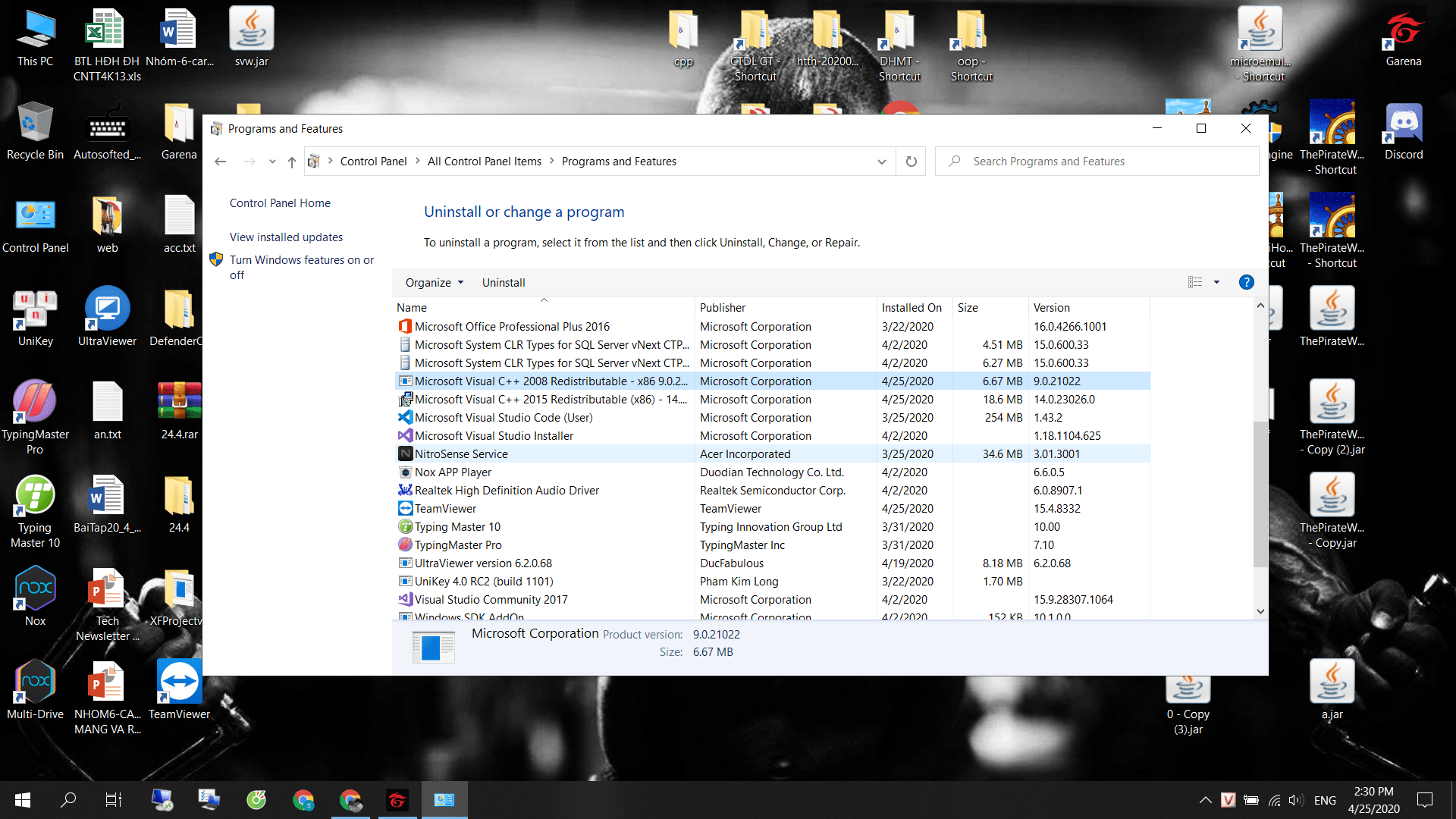Click the Wi-Fi network tray icon

pyautogui.click(x=1274, y=800)
